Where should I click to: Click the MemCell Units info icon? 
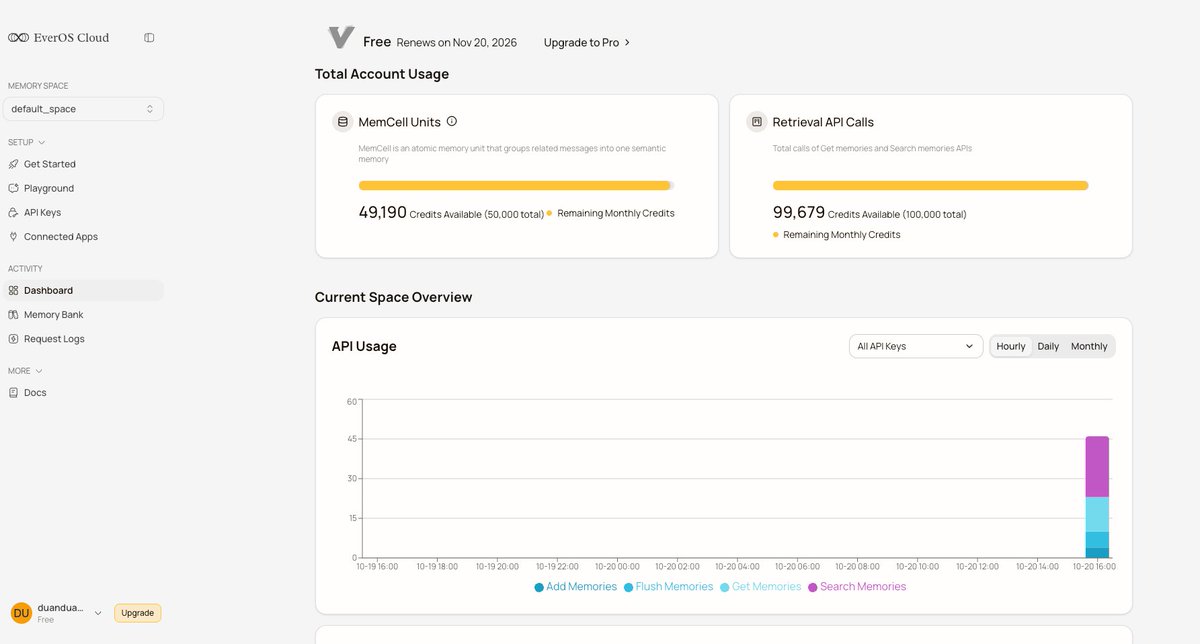pos(451,122)
